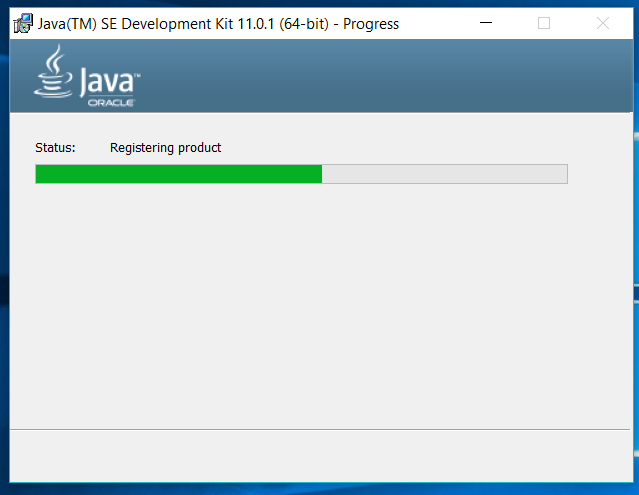The image size is (639, 495).
Task: Click the "Registering product" status text
Action: click(165, 148)
